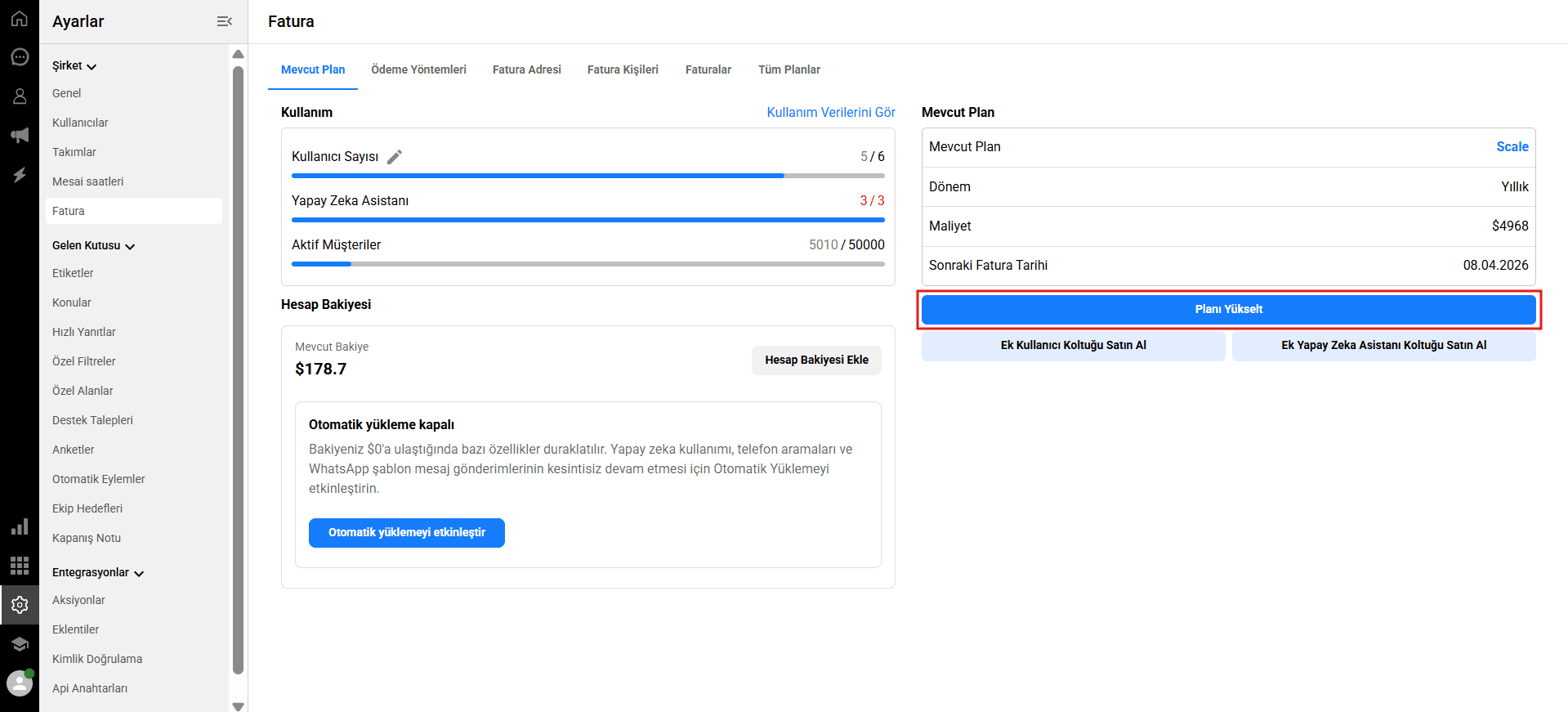Click sidebar scrollbar up arrow
The width and height of the screenshot is (1568, 712).
pos(238,54)
